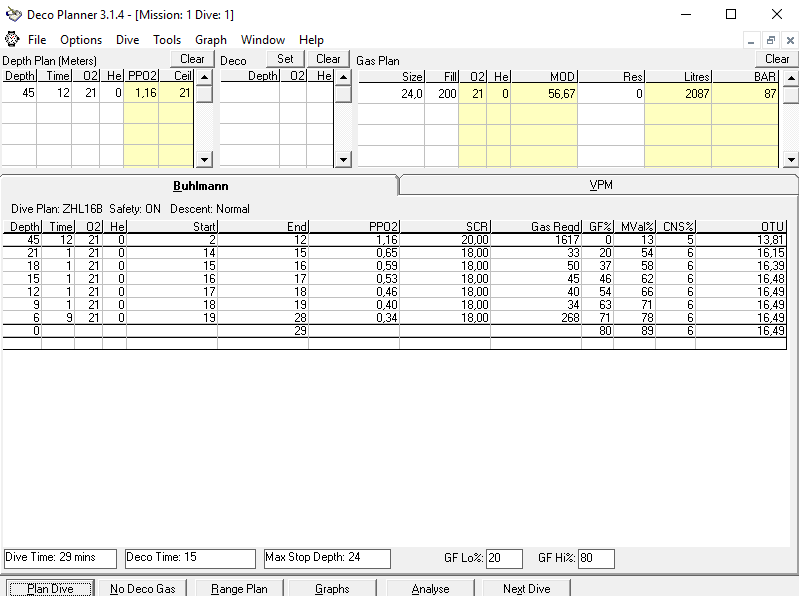The image size is (799, 596).
Task: Open the document system menu icon beside File
Action: 12,39
